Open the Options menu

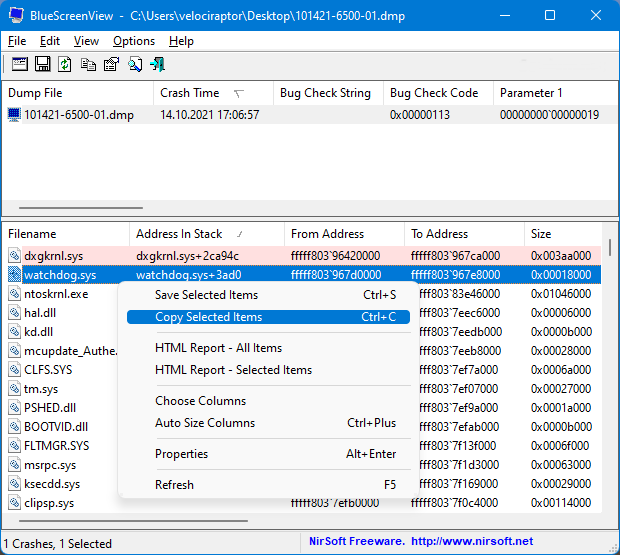click(134, 41)
